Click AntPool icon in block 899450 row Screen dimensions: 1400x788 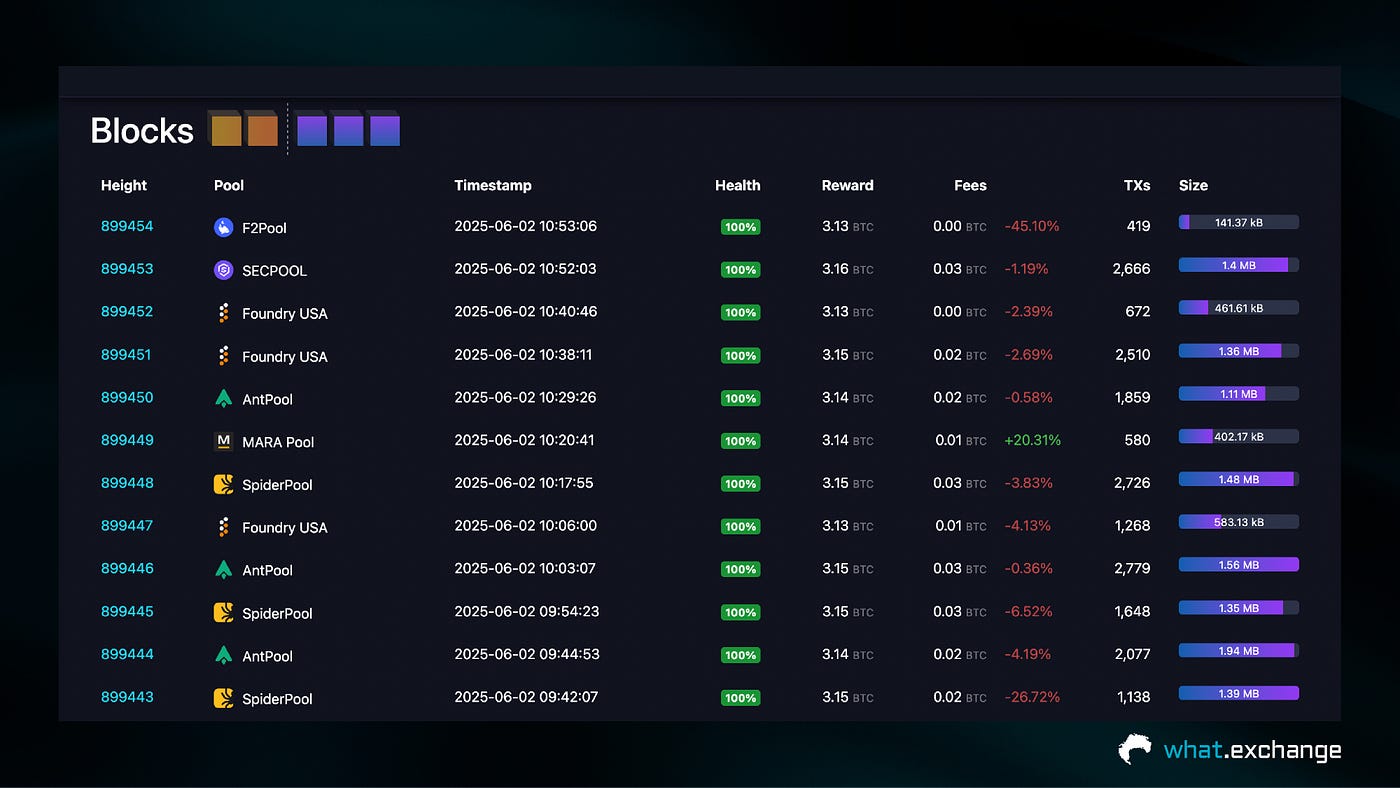coord(224,399)
